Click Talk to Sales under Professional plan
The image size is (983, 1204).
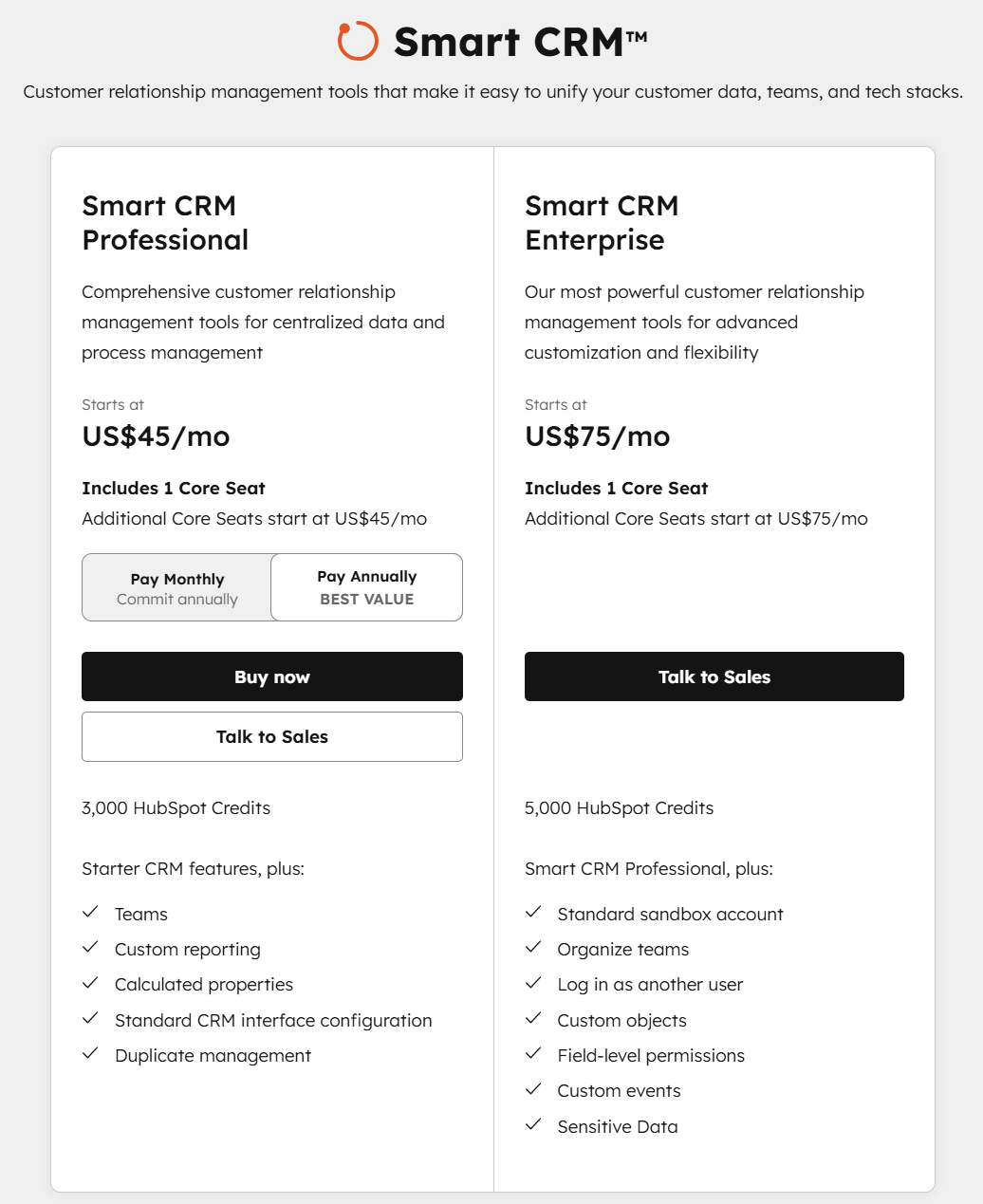tap(272, 737)
